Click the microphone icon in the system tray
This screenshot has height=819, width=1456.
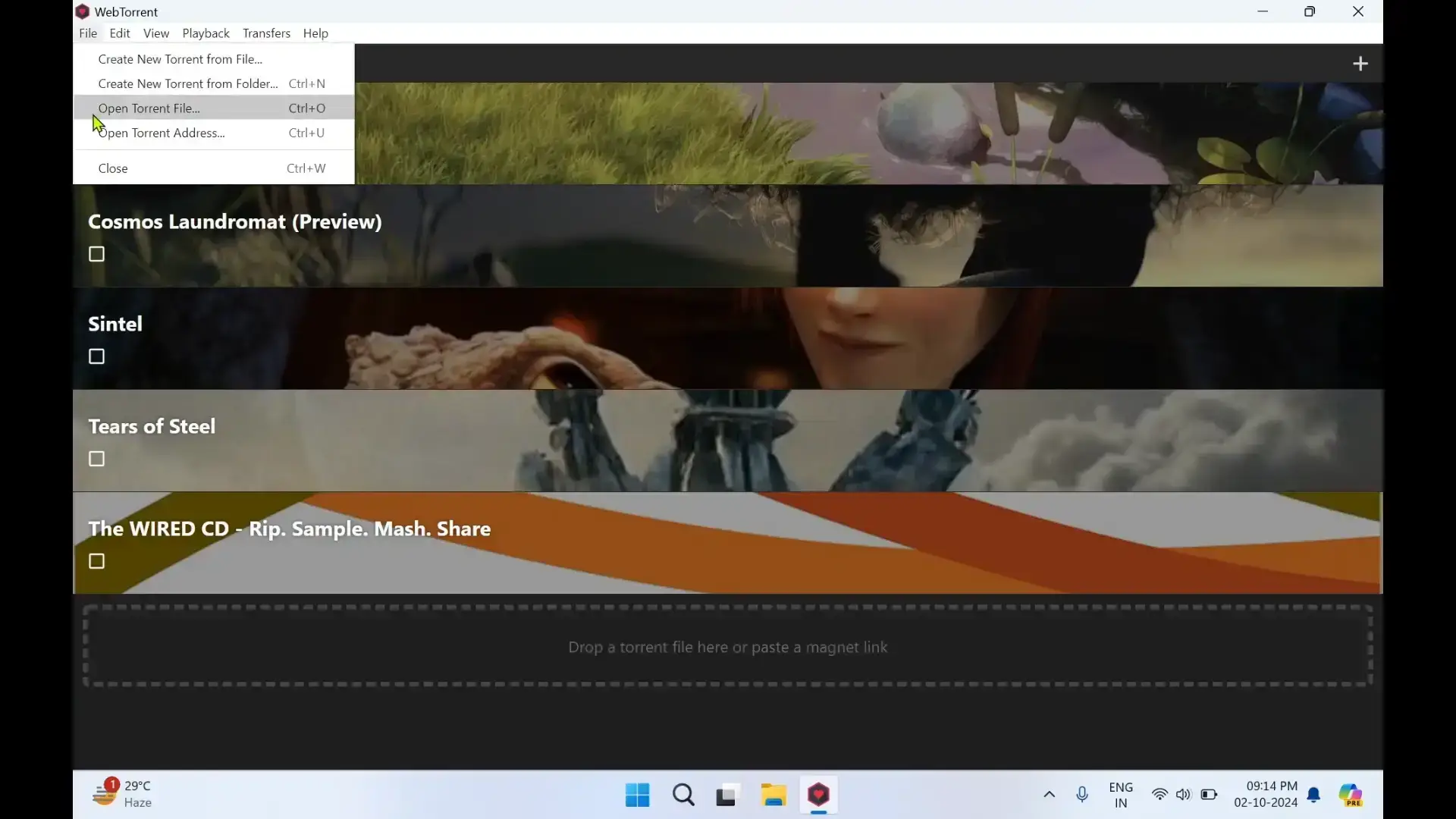(x=1082, y=795)
